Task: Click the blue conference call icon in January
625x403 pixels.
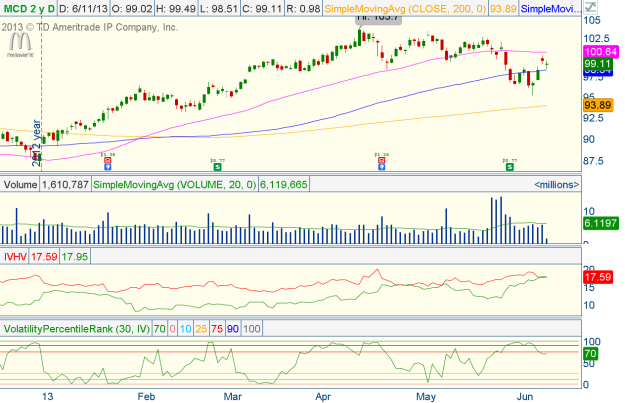Action: 108,167
